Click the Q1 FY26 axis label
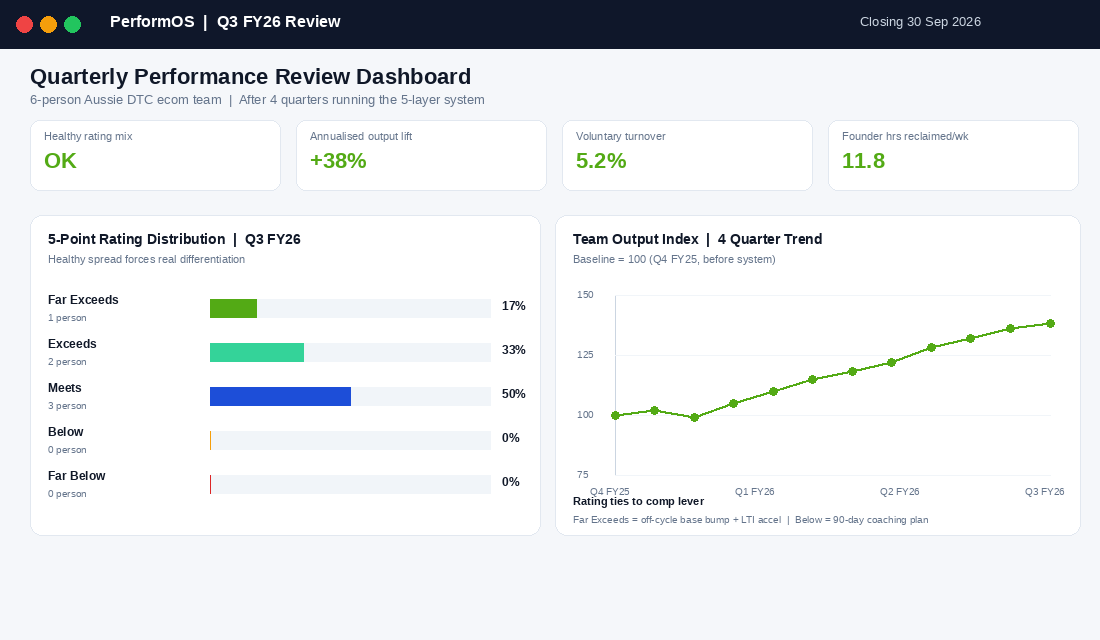Viewport: 1100px width, 640px height. 755,491
